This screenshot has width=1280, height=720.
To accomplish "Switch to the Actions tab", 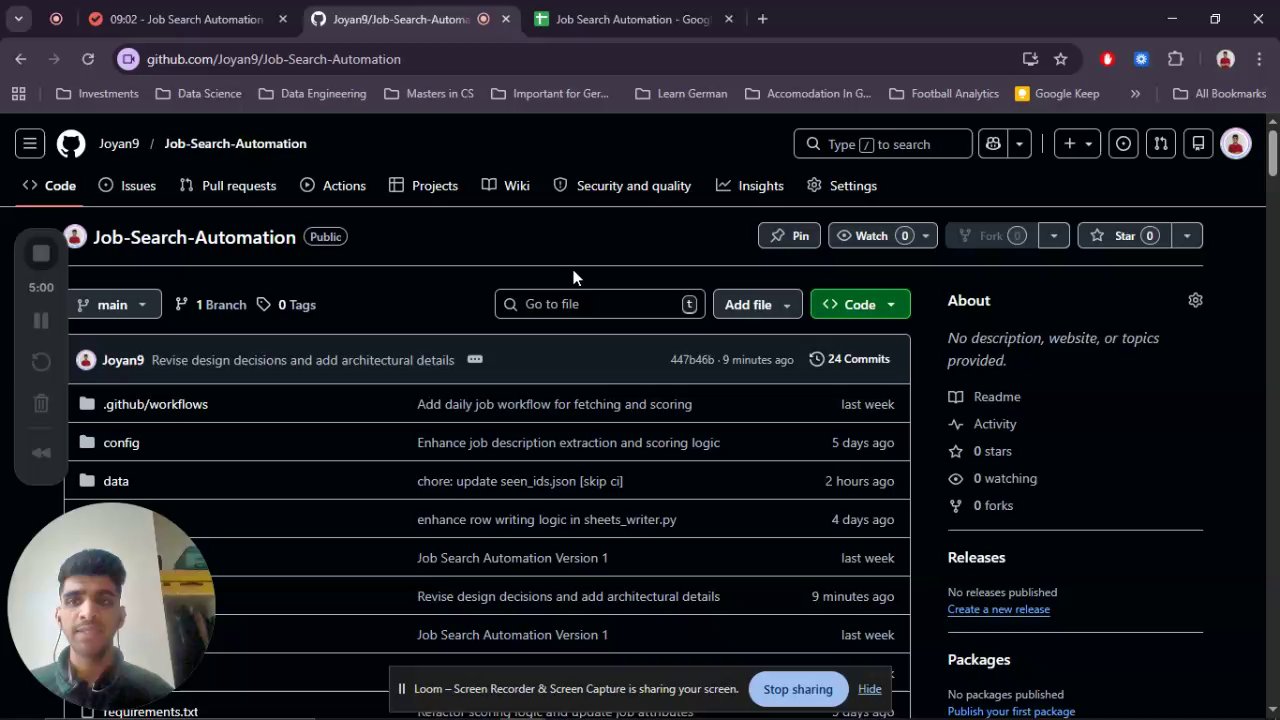I will [x=333, y=186].
